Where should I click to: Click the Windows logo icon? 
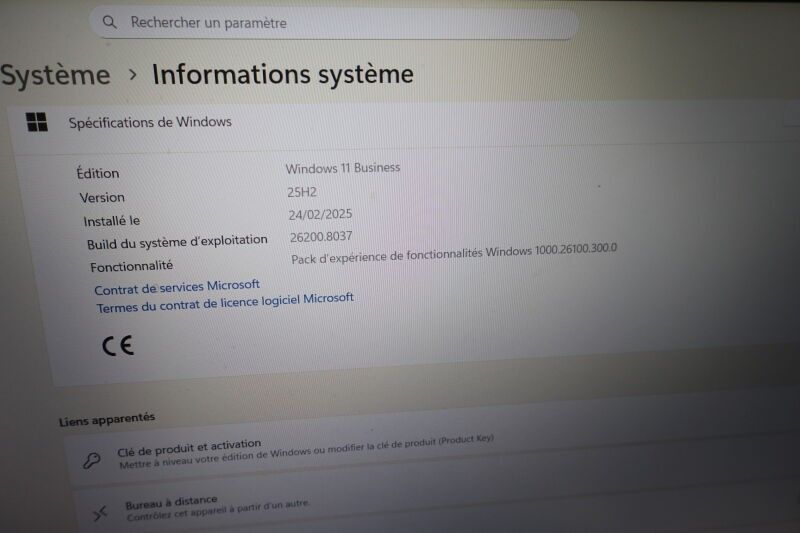pos(37,122)
